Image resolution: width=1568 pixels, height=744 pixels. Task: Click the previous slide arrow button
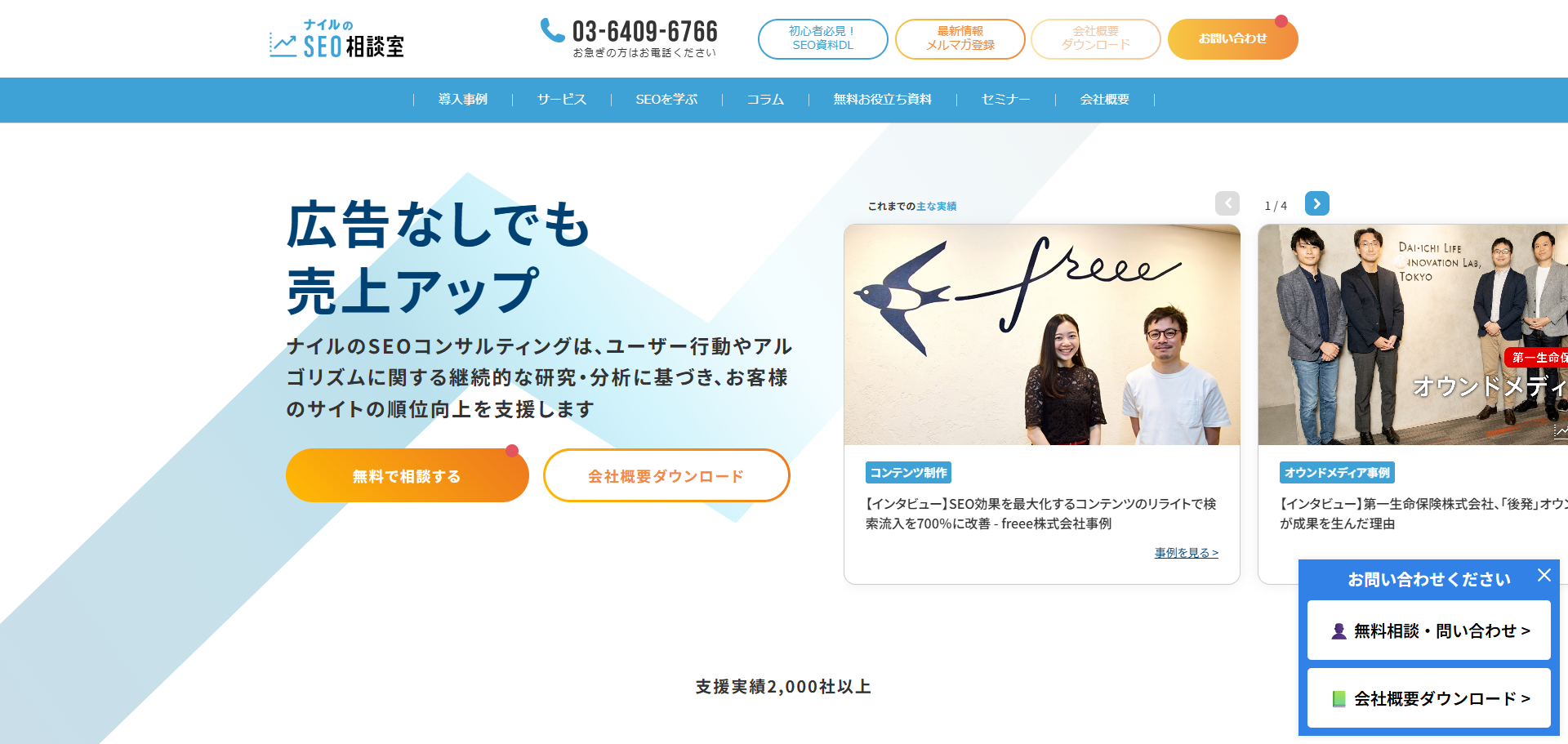[1227, 203]
